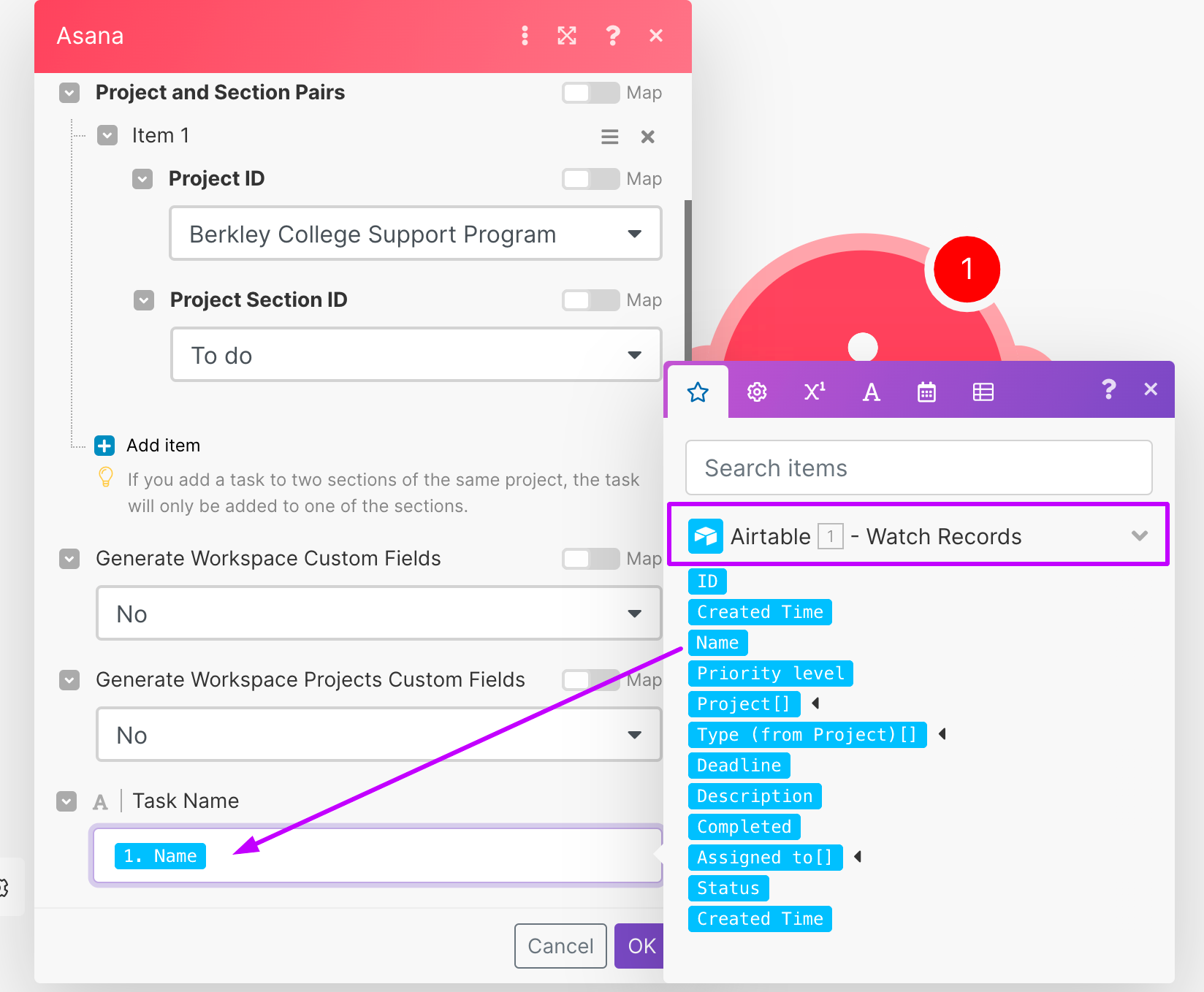The height and width of the screenshot is (992, 1204).
Task: Expand Assigned to[] array arrow
Action: (858, 857)
